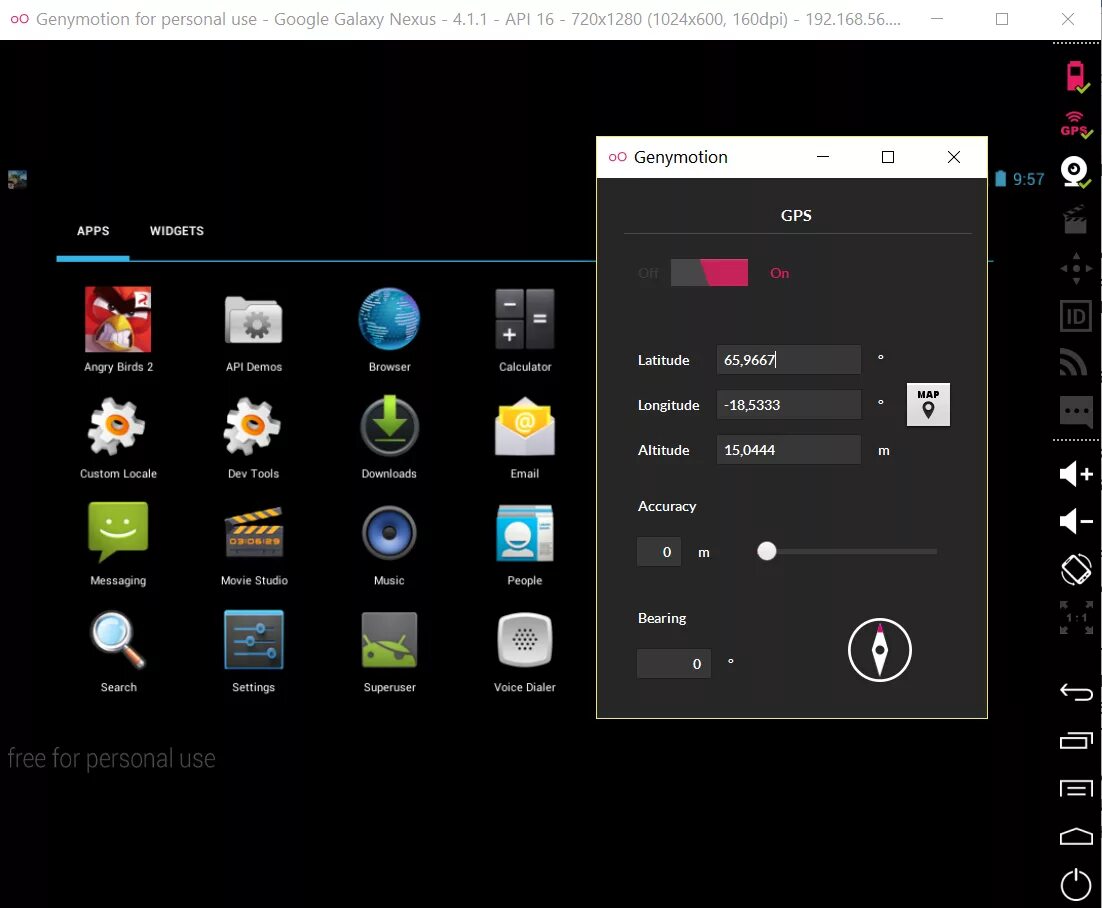Click the 9:57 status bar clock
The image size is (1102, 908).
point(1028,179)
